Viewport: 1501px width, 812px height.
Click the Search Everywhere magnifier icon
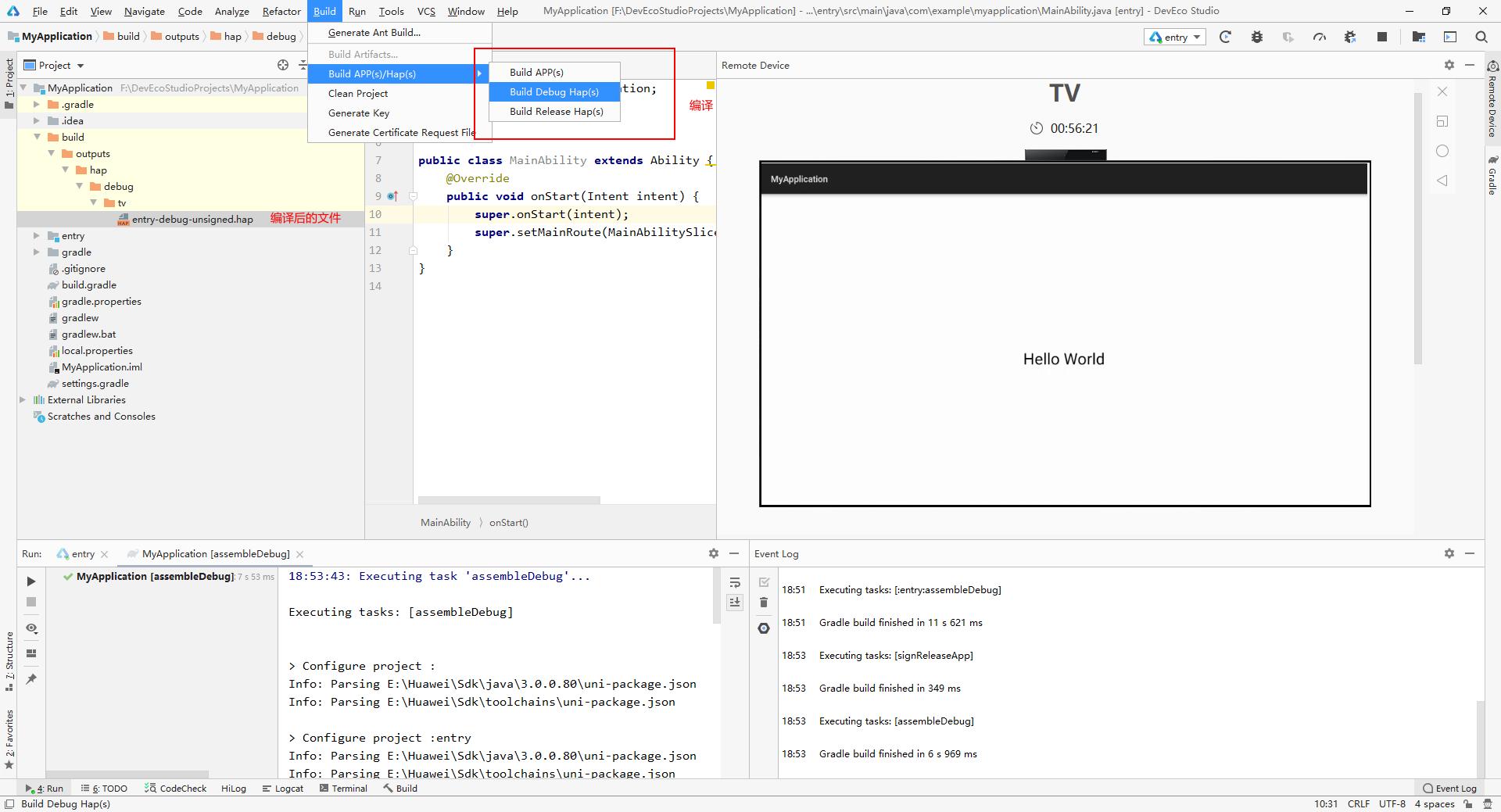point(1481,37)
